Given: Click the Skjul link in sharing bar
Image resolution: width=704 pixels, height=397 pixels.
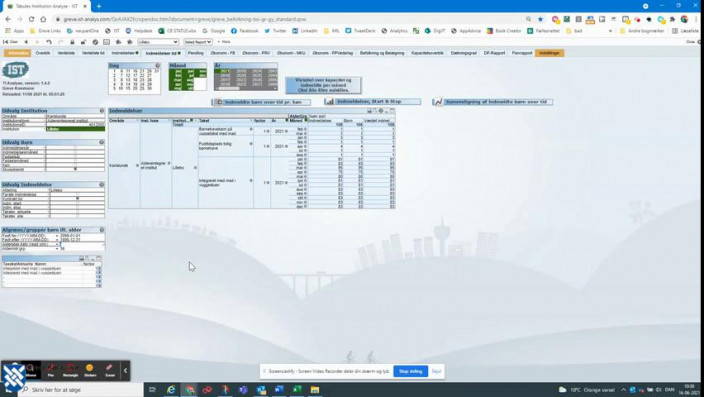Looking at the screenshot, I should pos(436,371).
